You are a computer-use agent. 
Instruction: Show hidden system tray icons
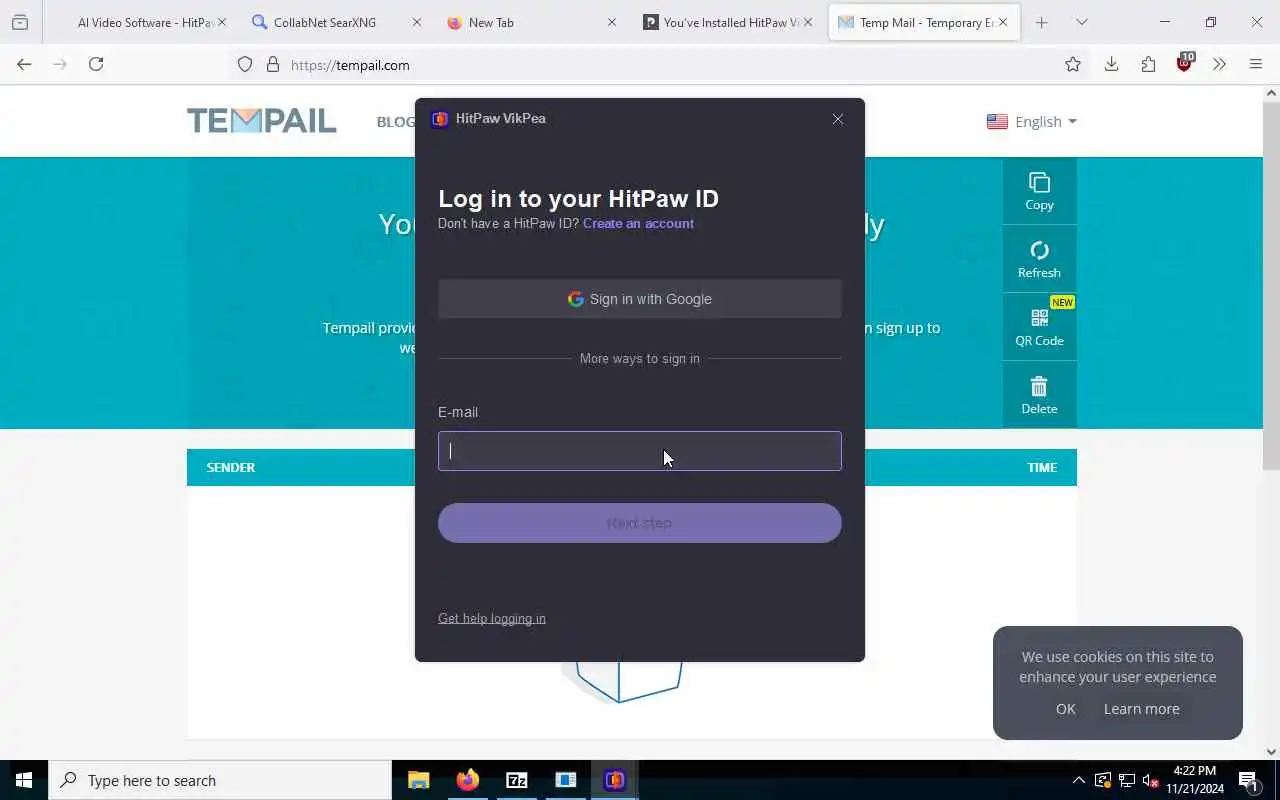(1078, 780)
